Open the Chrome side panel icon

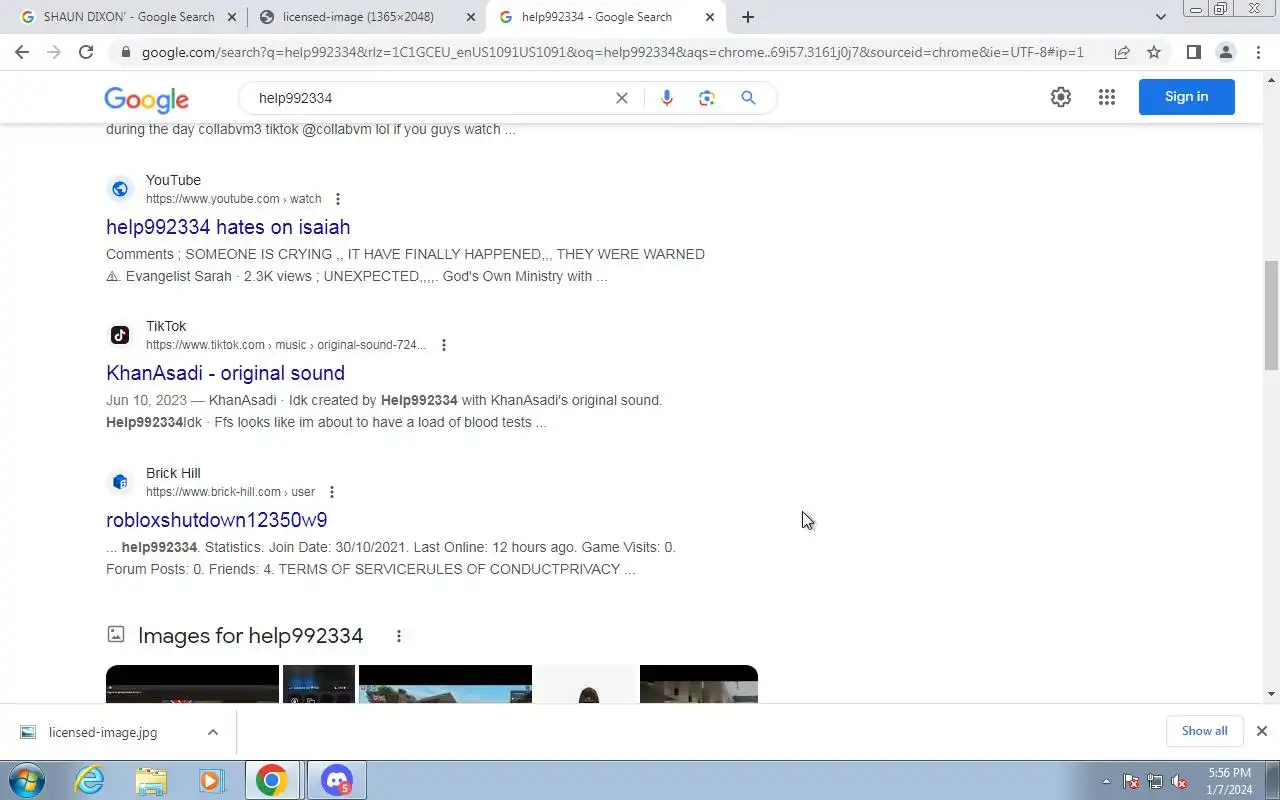[x=1193, y=52]
